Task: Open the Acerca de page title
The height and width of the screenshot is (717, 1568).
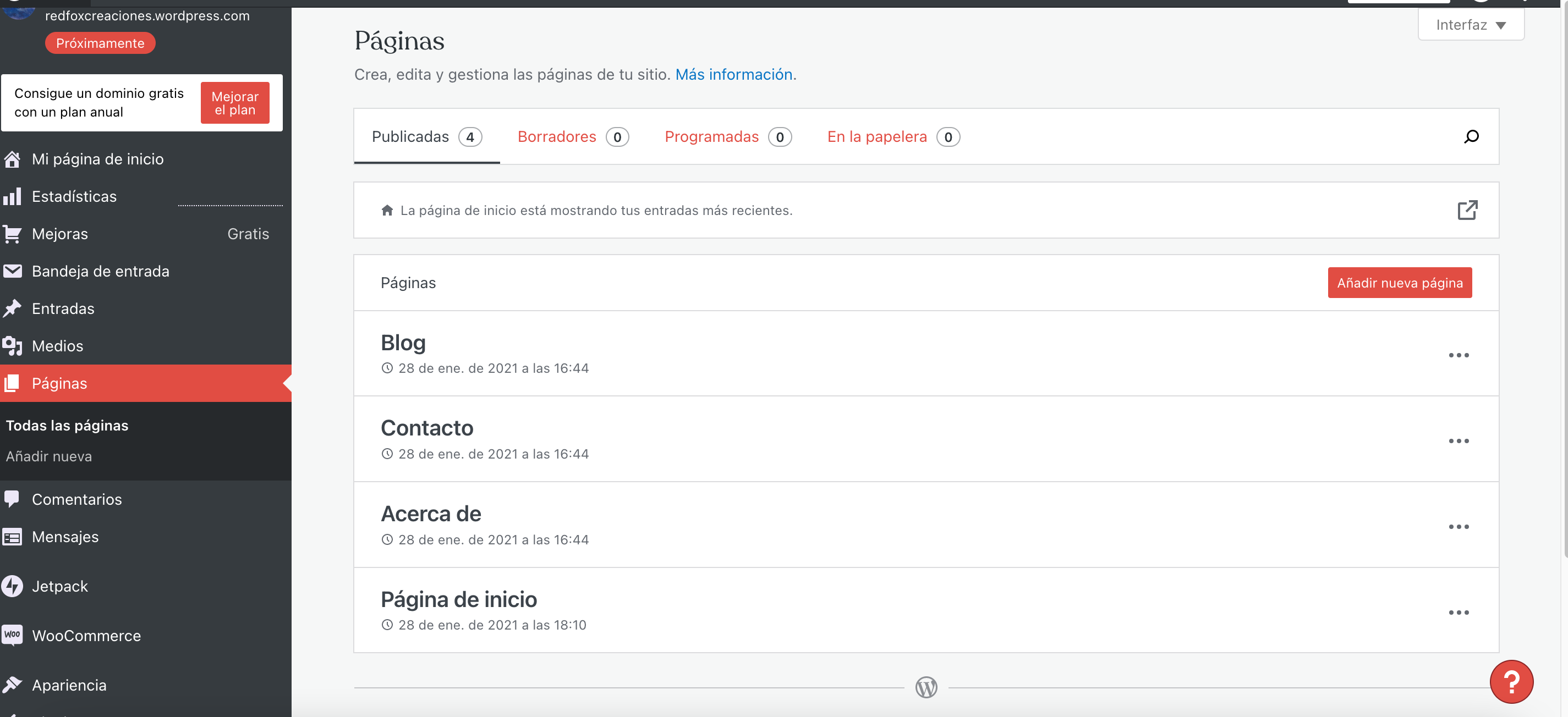Action: (x=431, y=514)
